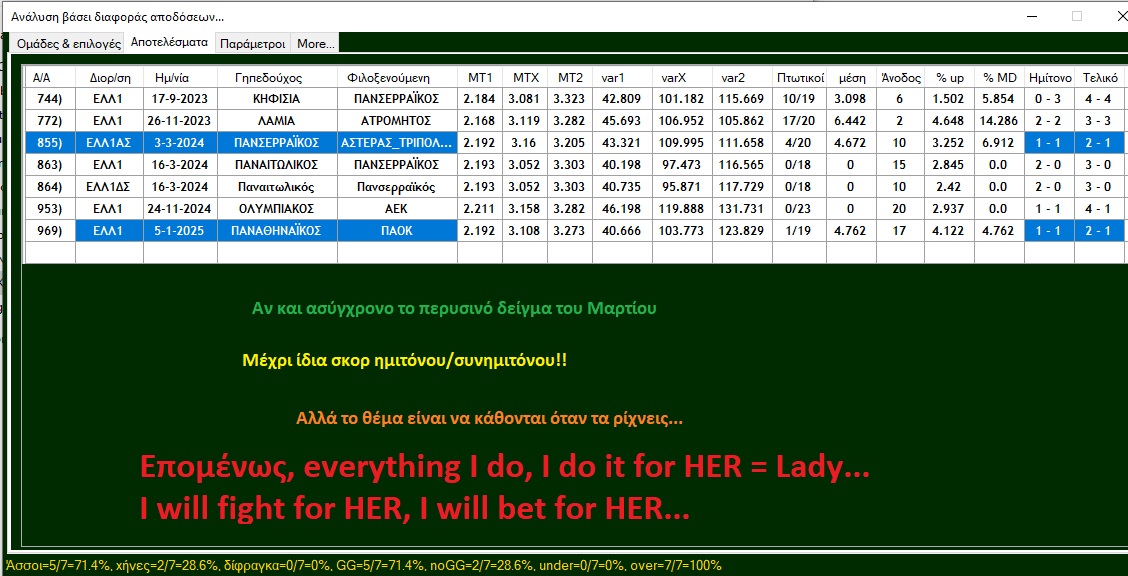Click the % MD column header
The width and height of the screenshot is (1128, 576).
999,78
